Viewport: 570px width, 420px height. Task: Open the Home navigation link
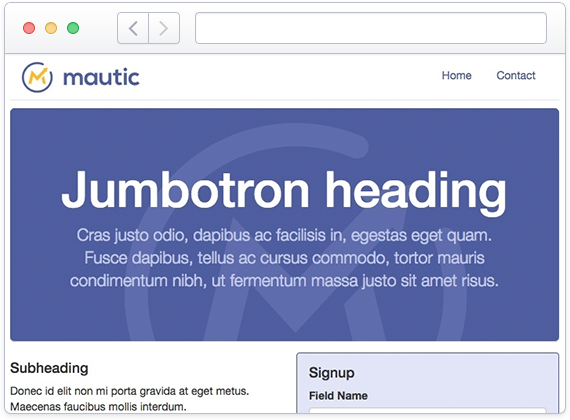tap(457, 75)
